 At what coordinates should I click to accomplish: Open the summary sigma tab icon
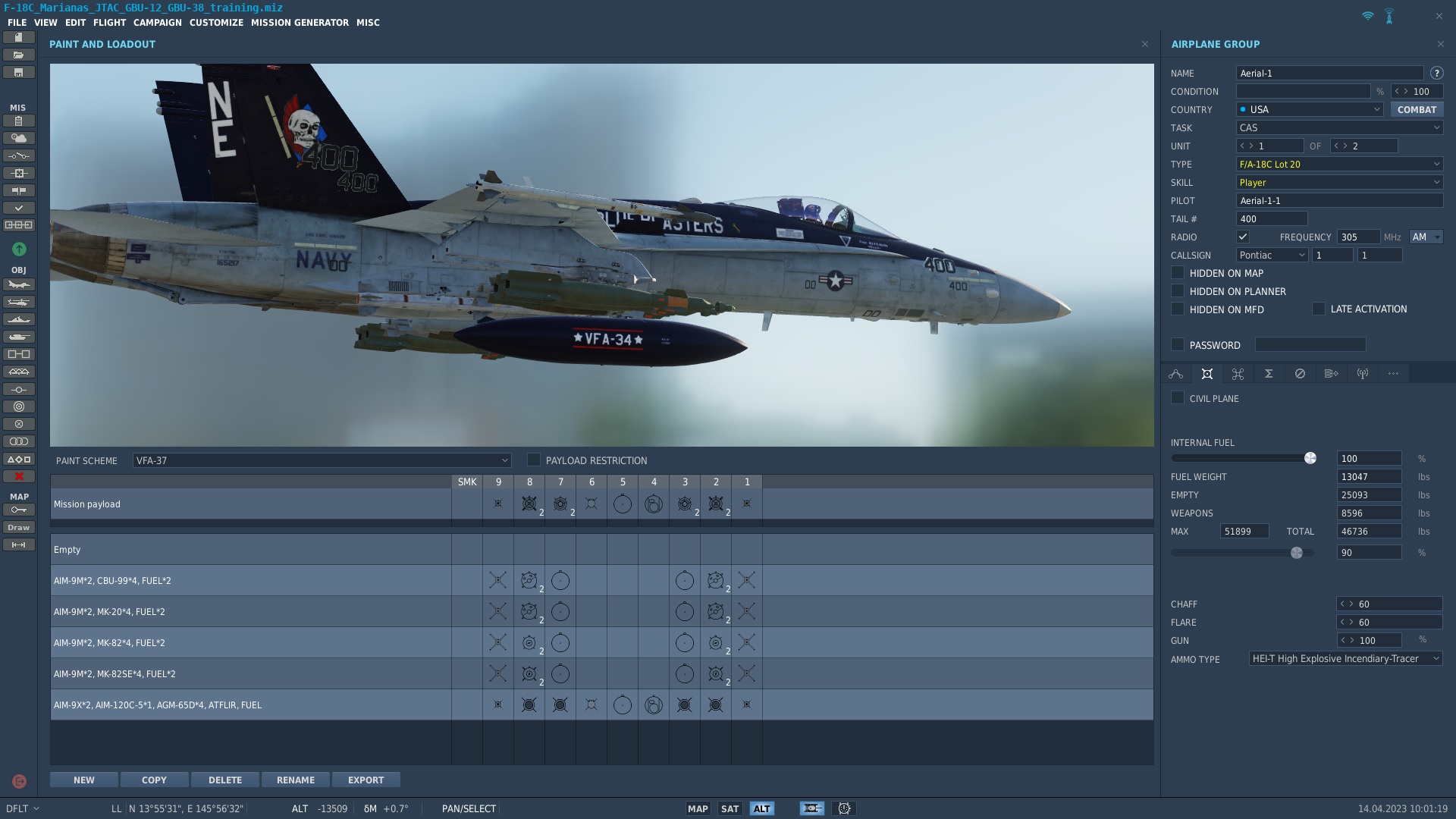click(x=1269, y=374)
